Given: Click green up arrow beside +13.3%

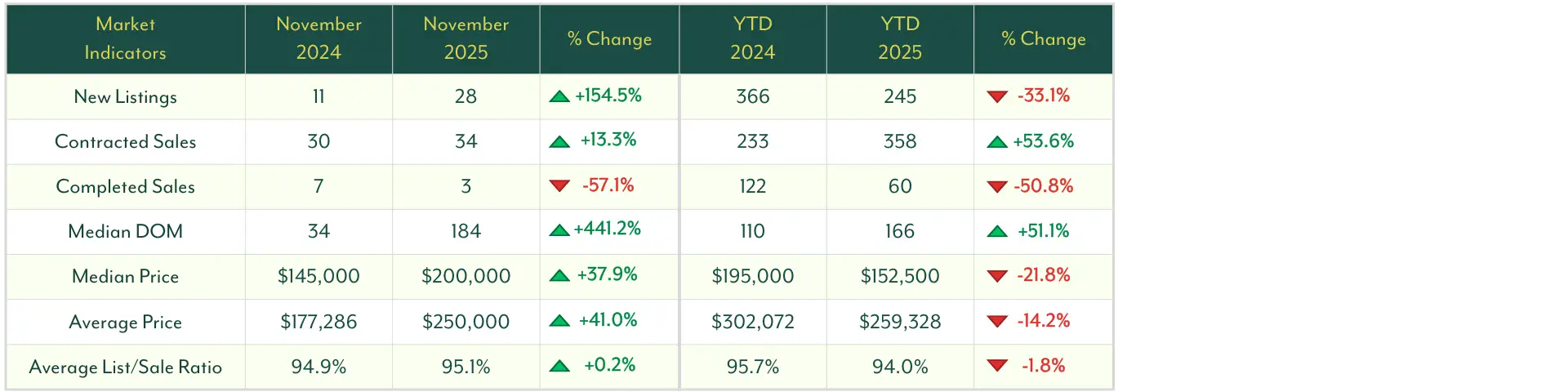Looking at the screenshot, I should pos(559,142).
